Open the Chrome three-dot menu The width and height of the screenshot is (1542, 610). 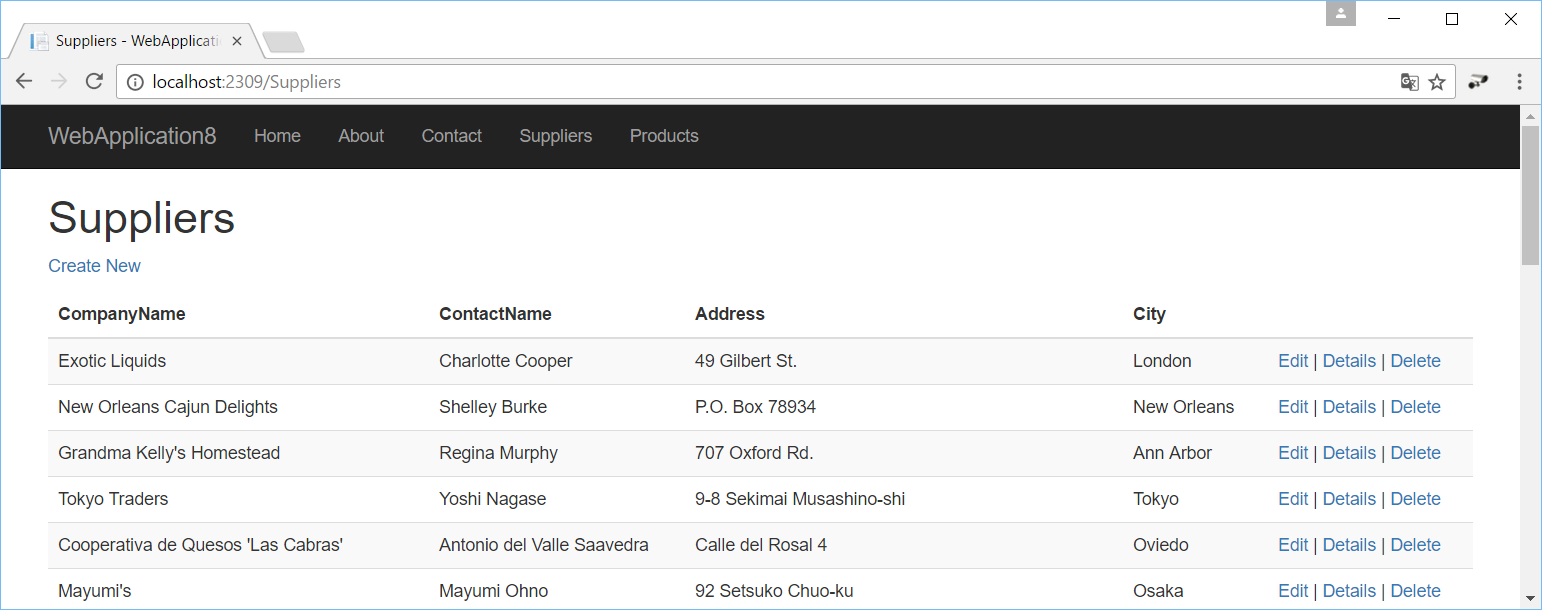click(1519, 81)
